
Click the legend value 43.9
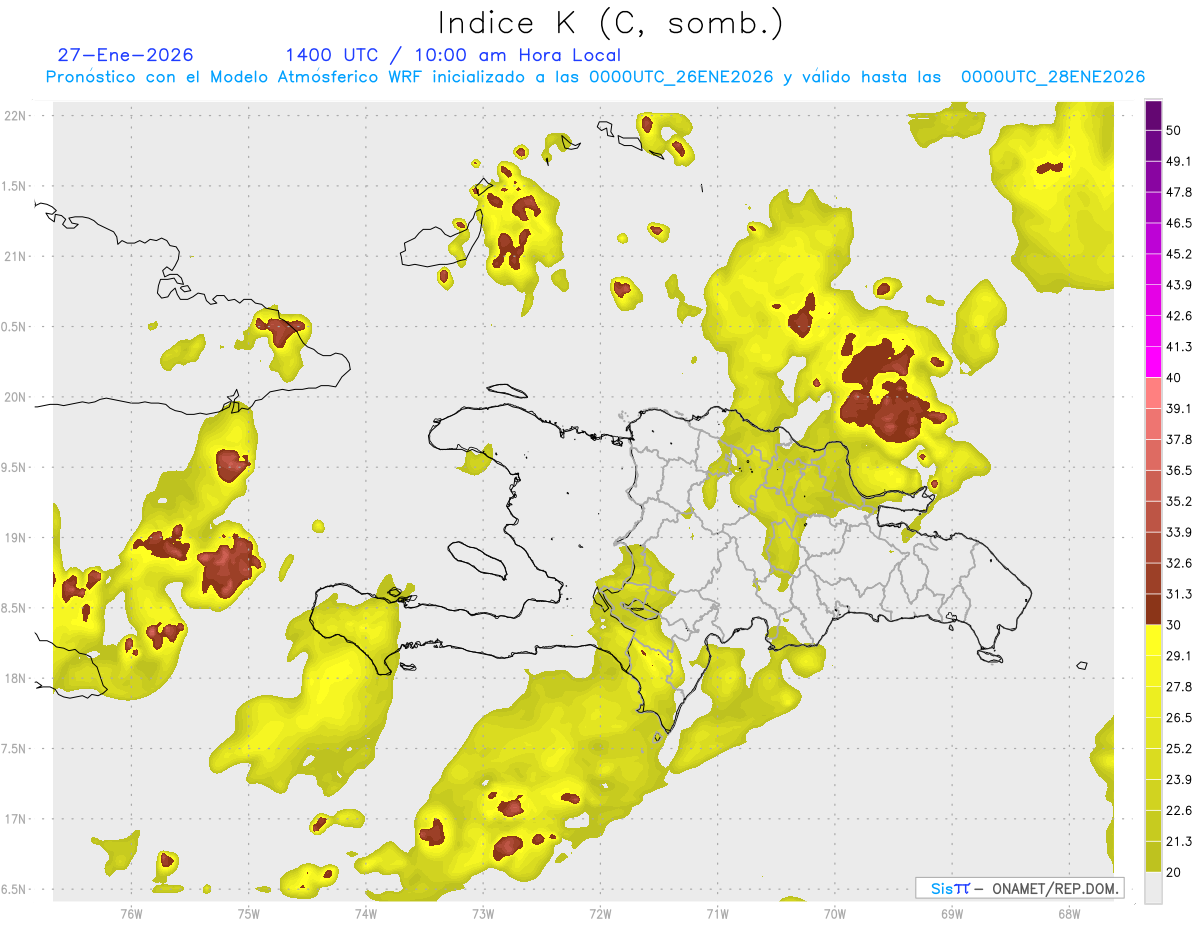(1180, 285)
